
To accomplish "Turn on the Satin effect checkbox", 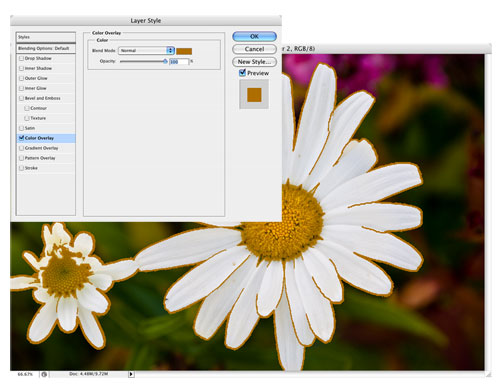I will [22, 128].
